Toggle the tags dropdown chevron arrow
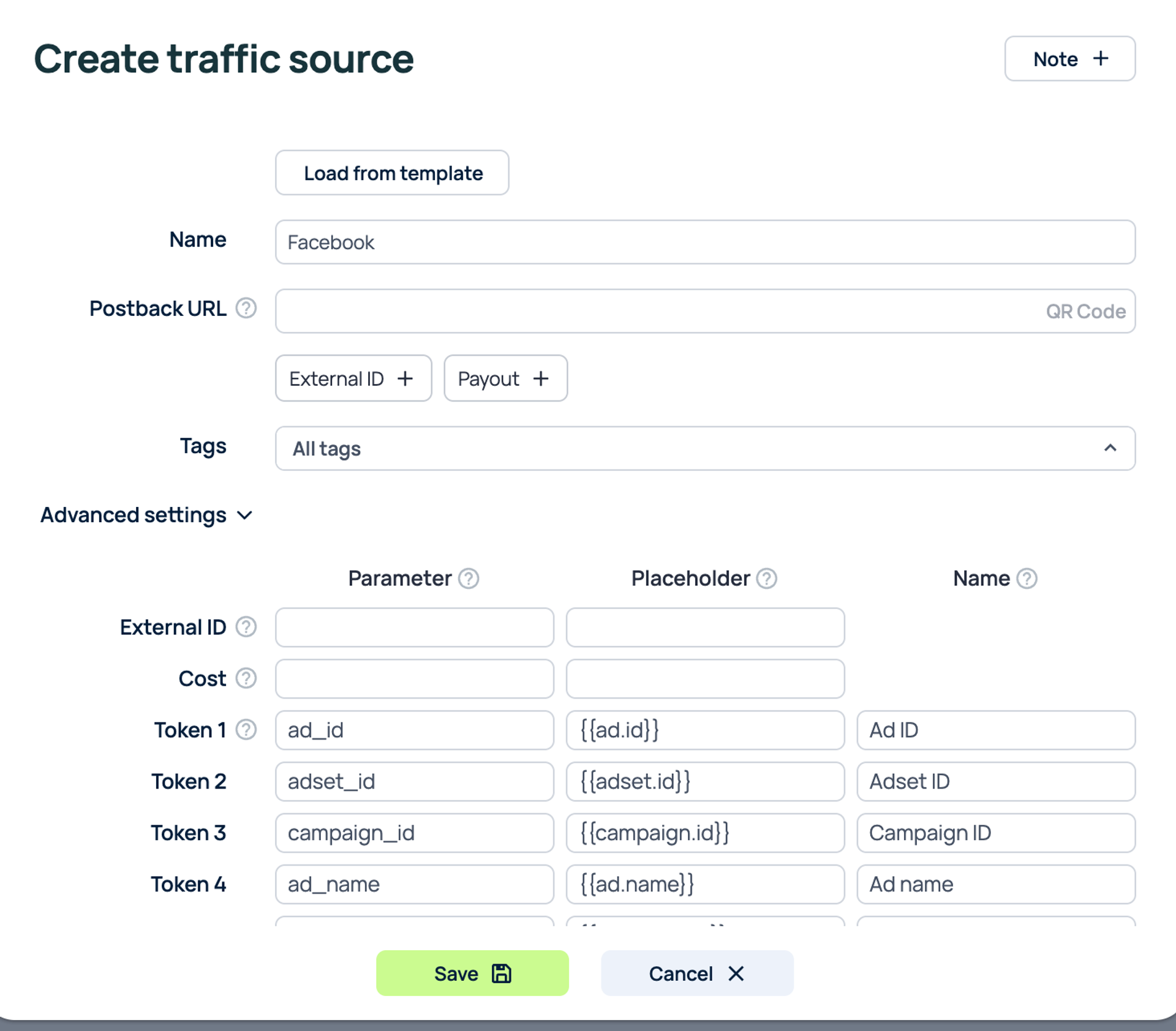Screen dimensions: 1176x1031 [1110, 448]
